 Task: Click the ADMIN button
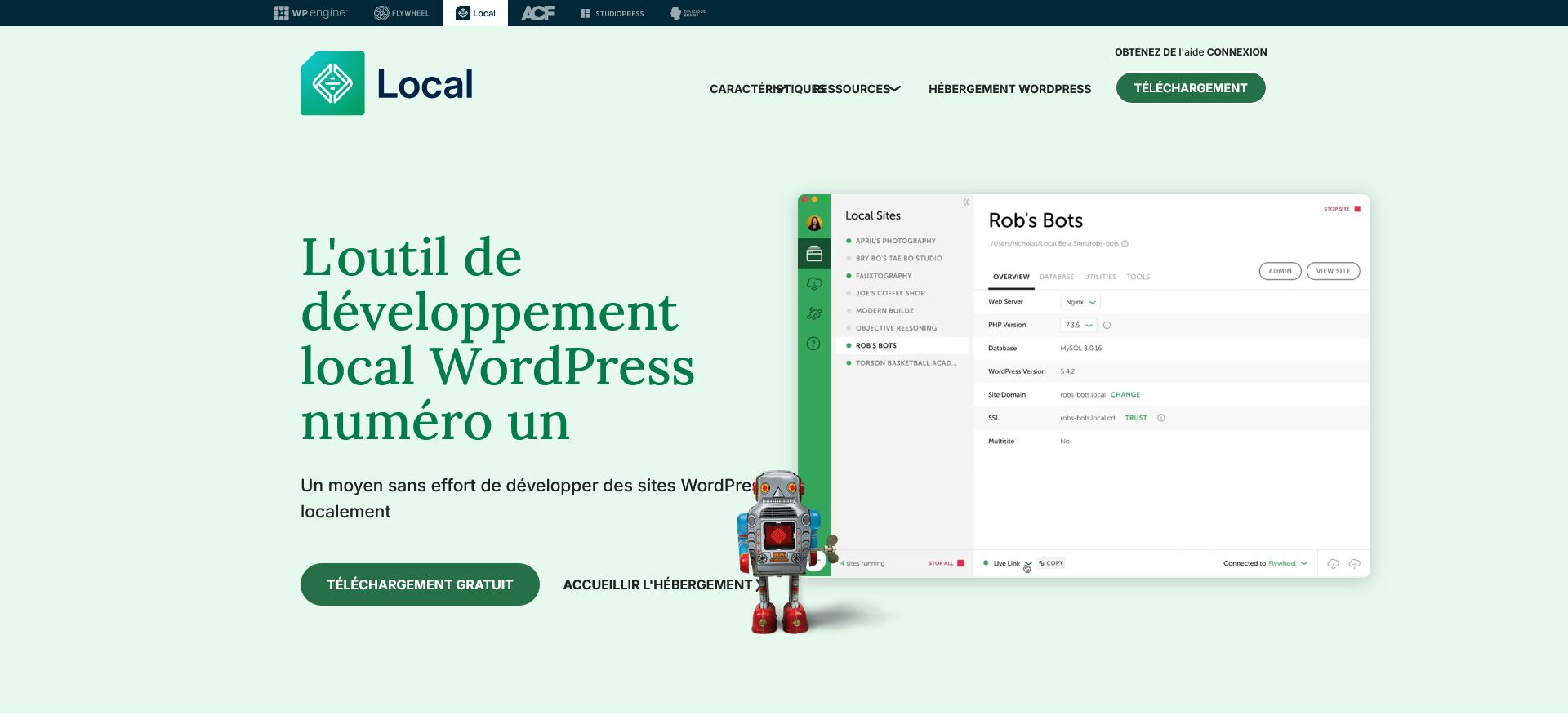[1280, 271]
